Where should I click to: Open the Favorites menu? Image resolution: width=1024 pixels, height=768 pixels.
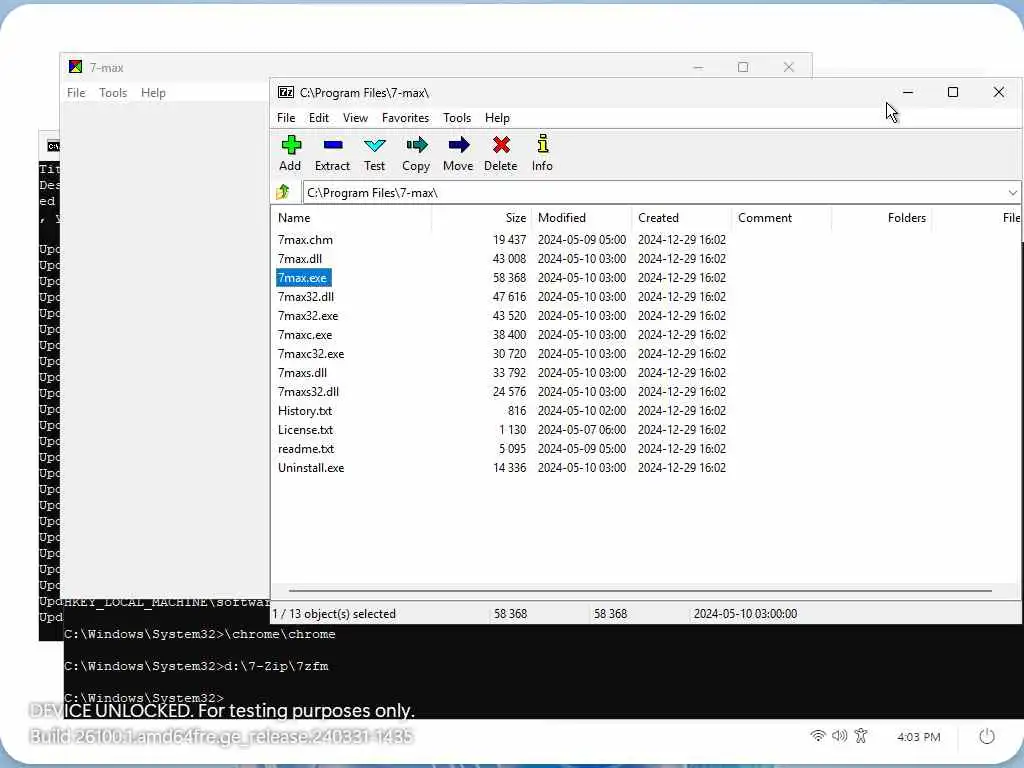[406, 118]
